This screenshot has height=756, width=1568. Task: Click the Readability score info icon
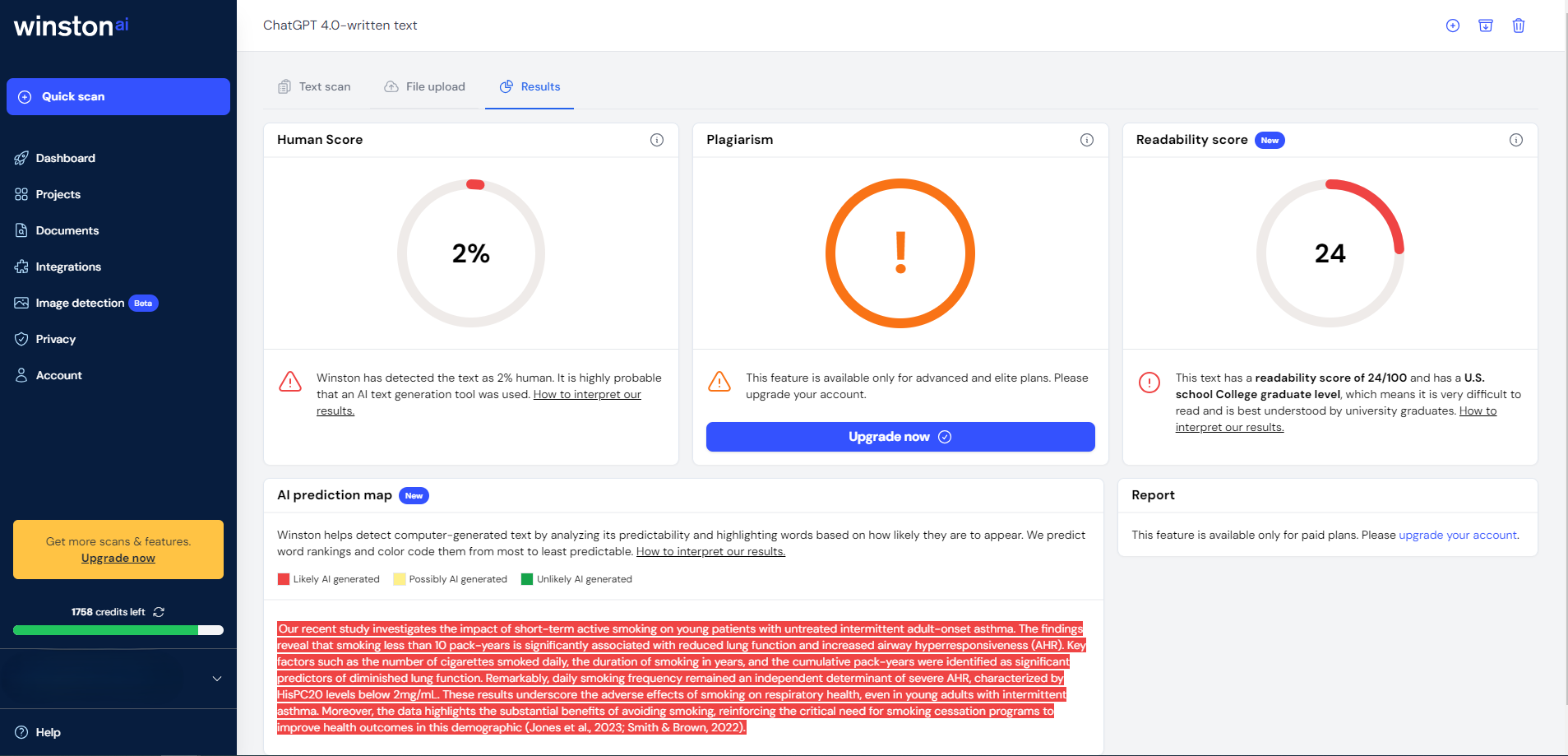1515,140
